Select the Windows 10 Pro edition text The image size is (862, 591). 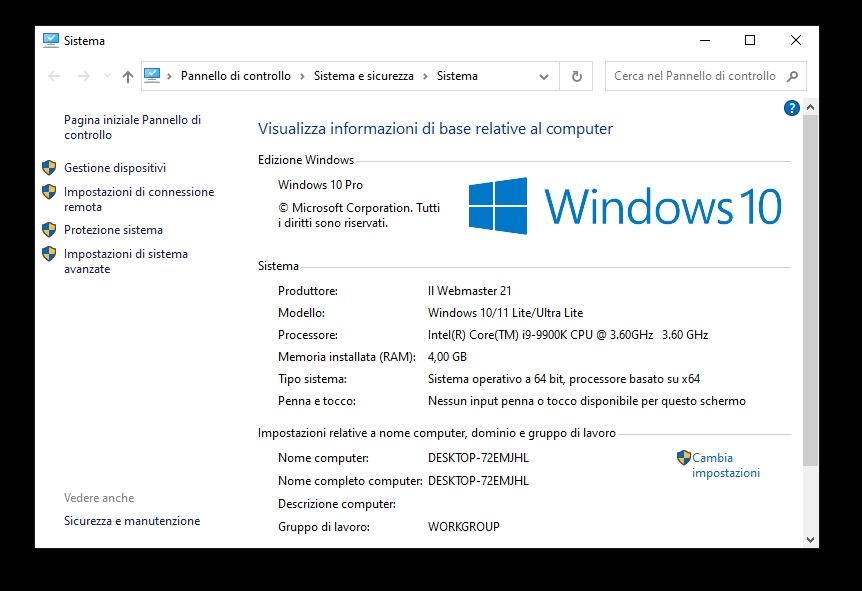pyautogui.click(x=320, y=185)
